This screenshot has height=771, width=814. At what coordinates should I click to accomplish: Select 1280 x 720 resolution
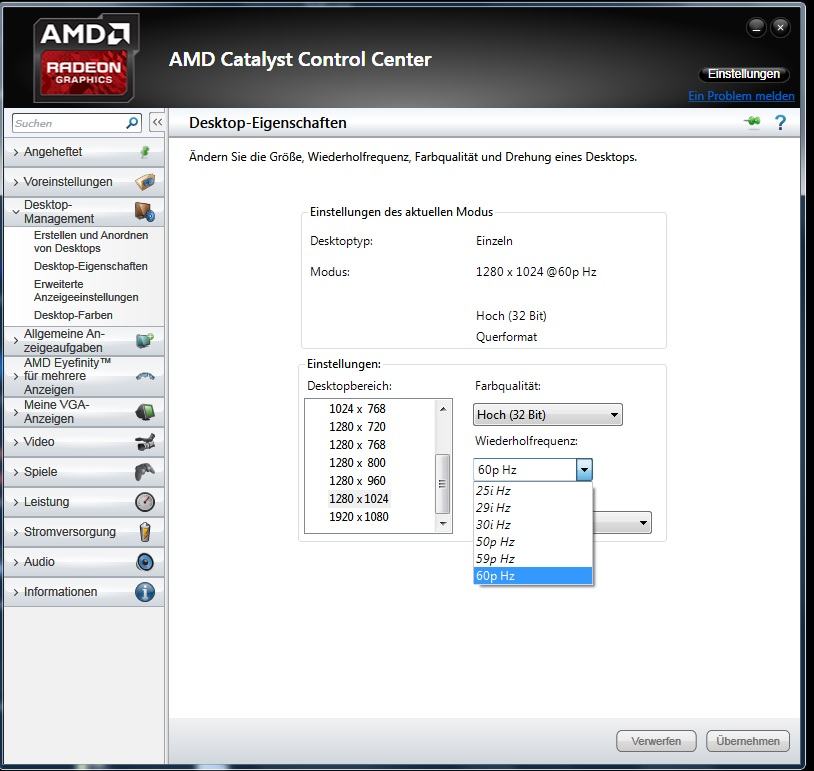357,427
